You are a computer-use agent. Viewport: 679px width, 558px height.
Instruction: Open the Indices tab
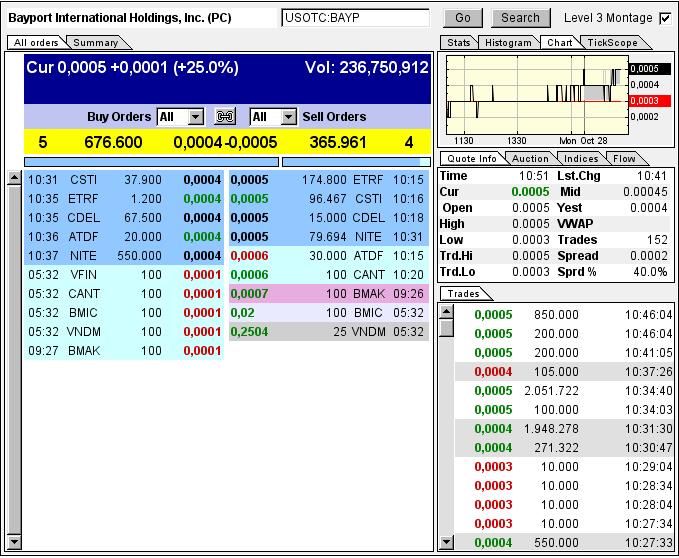coord(581,158)
